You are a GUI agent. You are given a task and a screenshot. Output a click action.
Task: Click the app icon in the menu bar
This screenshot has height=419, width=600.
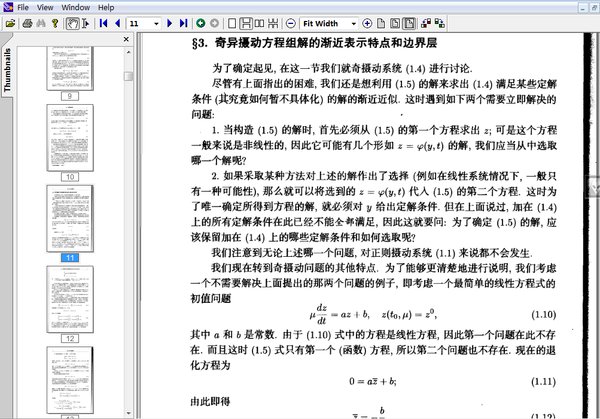coord(8,7)
